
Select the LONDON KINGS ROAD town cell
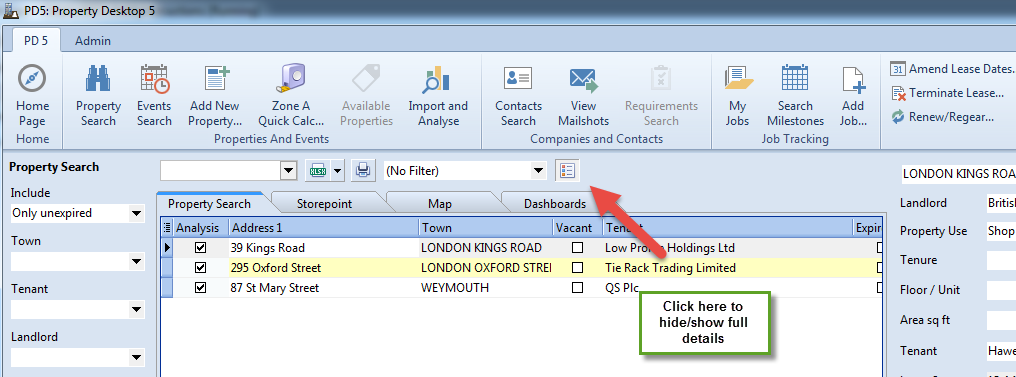click(486, 247)
